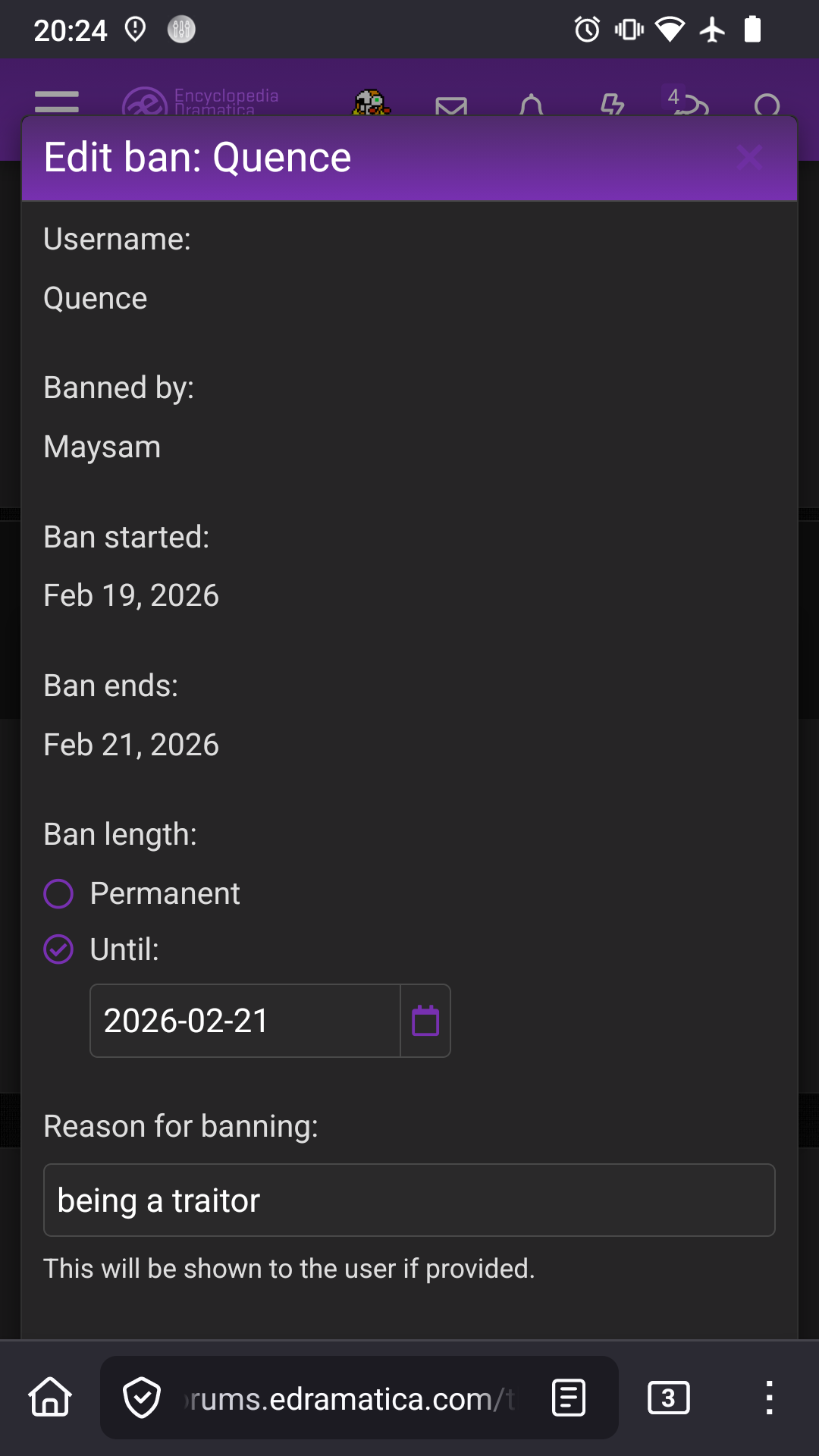This screenshot has height=1456, width=819.
Task: Select the Until ban length option
Action: click(x=59, y=949)
